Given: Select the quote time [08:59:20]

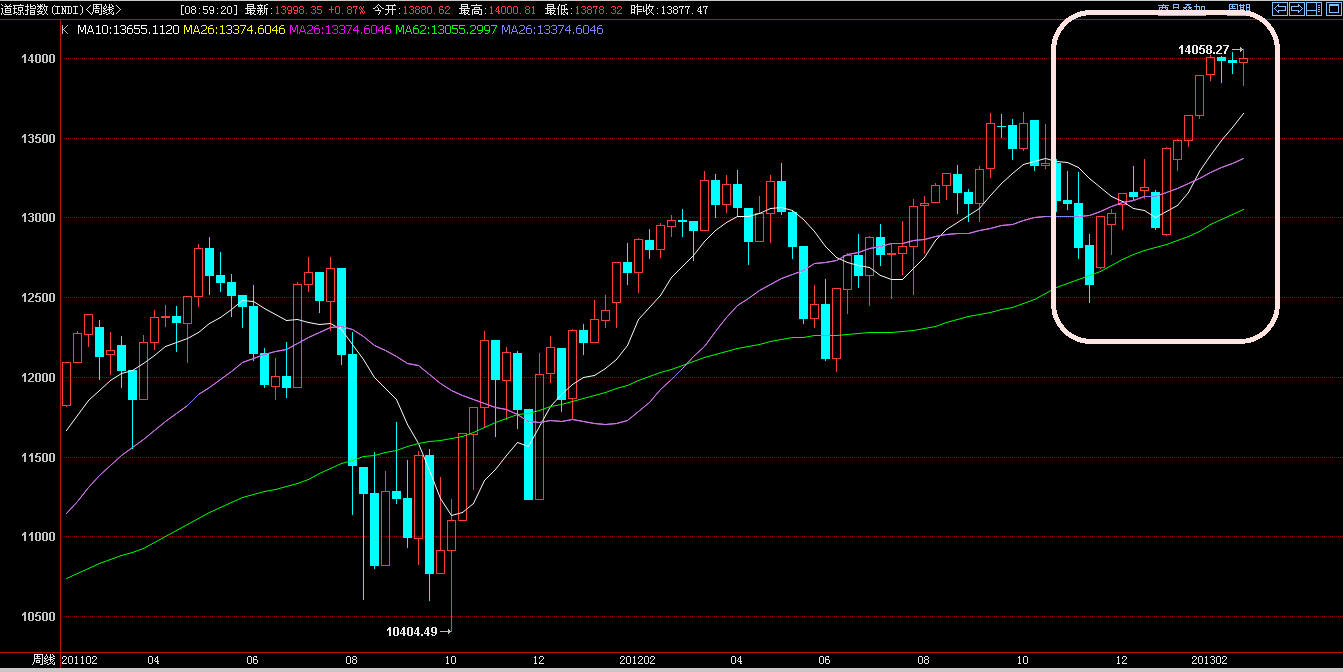Looking at the screenshot, I should tap(210, 10).
